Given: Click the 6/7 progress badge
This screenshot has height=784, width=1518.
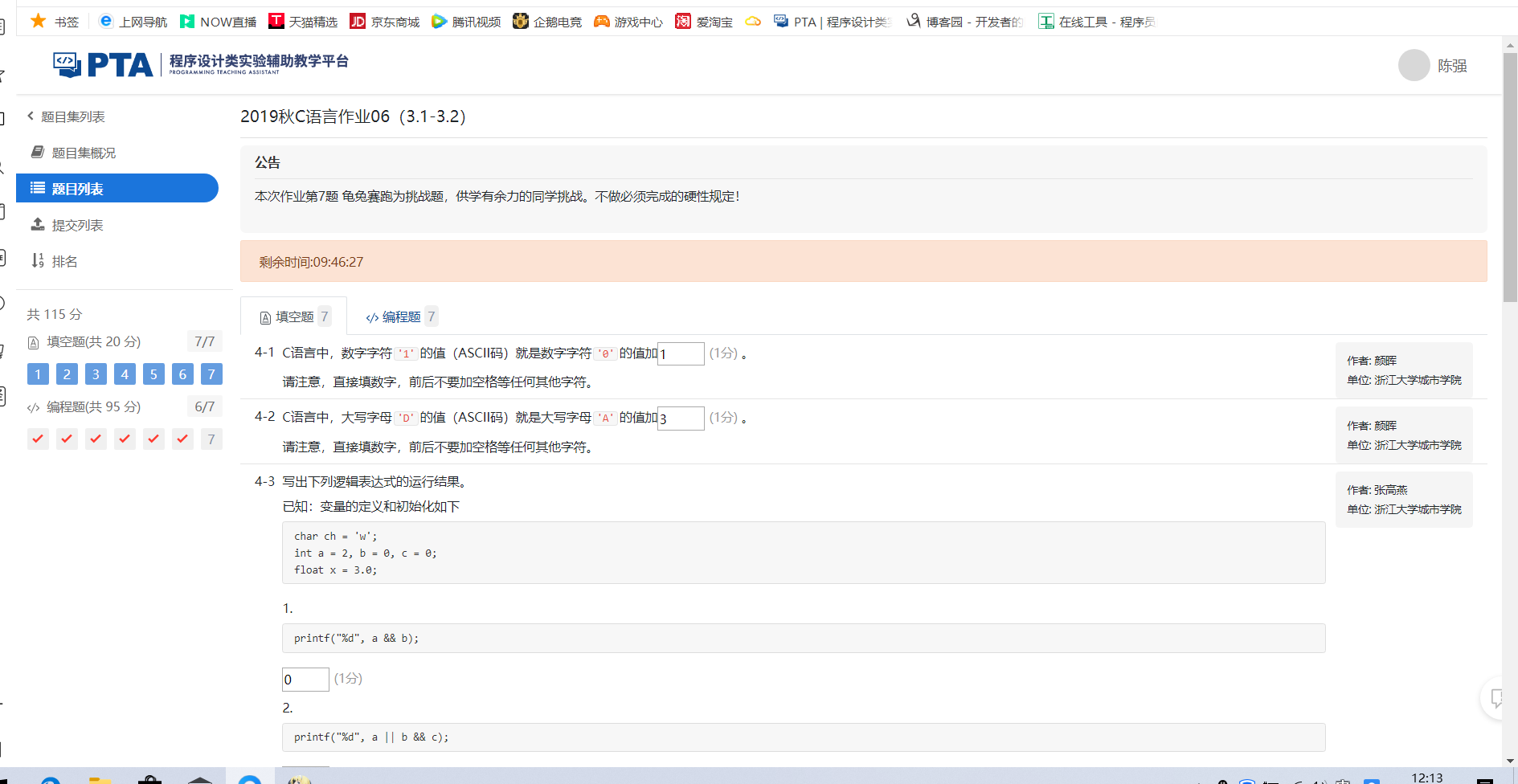Looking at the screenshot, I should point(205,406).
